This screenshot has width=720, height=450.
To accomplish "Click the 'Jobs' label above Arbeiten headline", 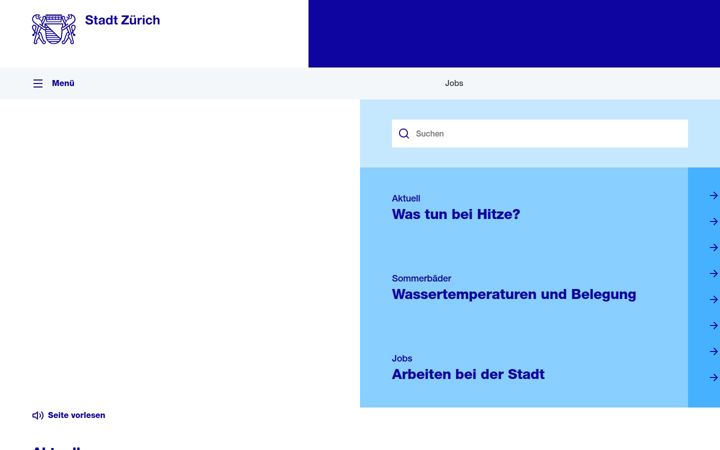I will (402, 358).
